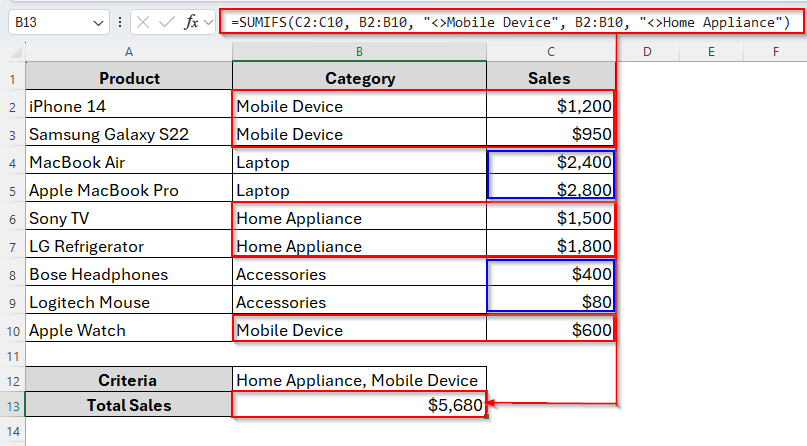The width and height of the screenshot is (807, 446).
Task: Open the Name Box dropdown arrow
Action: tap(98, 22)
